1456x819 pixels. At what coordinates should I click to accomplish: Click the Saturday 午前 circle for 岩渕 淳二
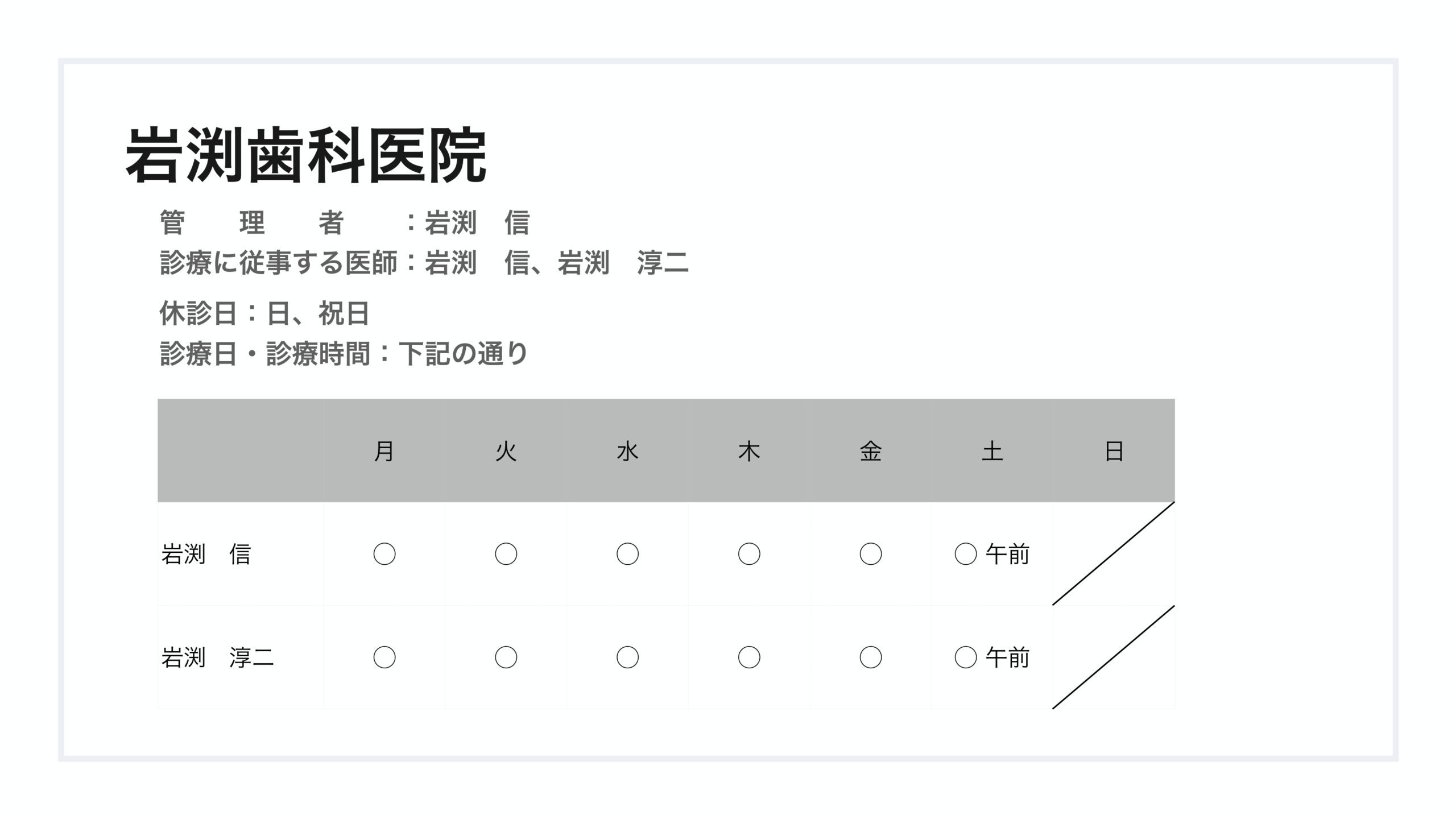click(x=966, y=657)
